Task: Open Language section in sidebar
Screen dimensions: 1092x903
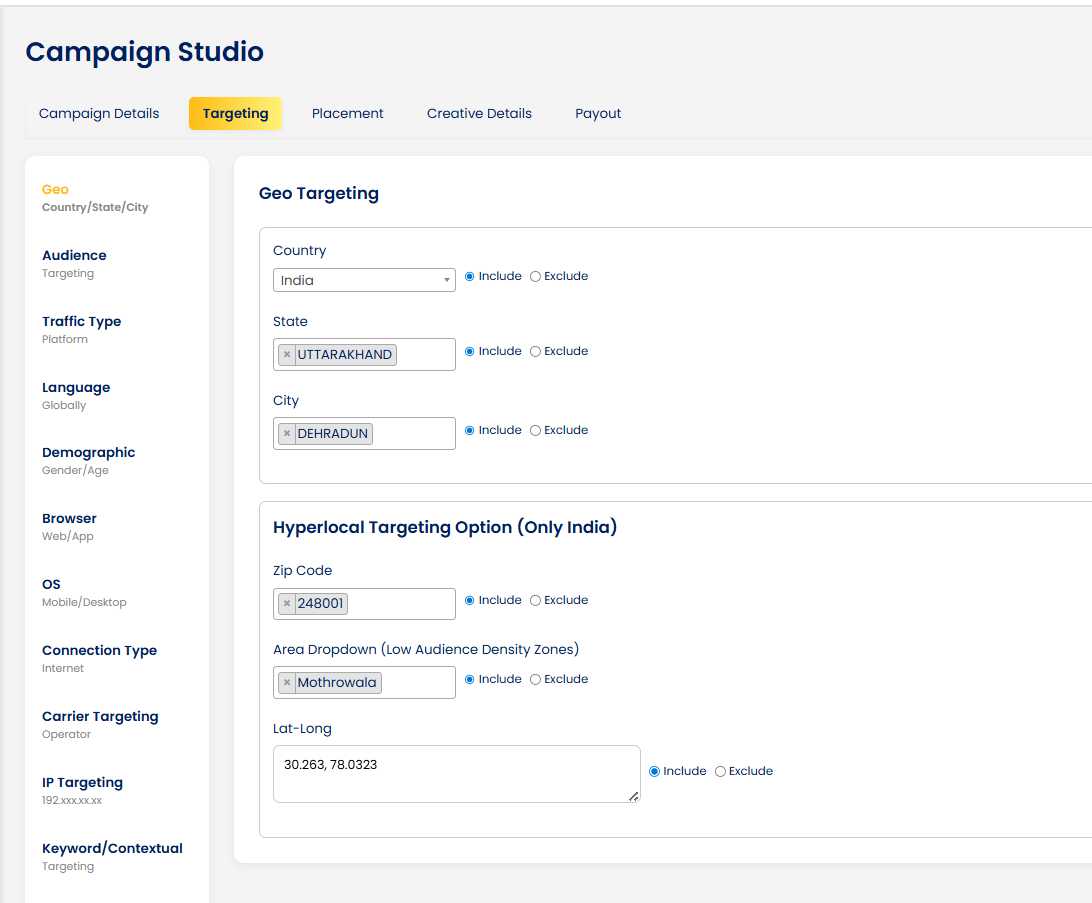Action: 76,396
